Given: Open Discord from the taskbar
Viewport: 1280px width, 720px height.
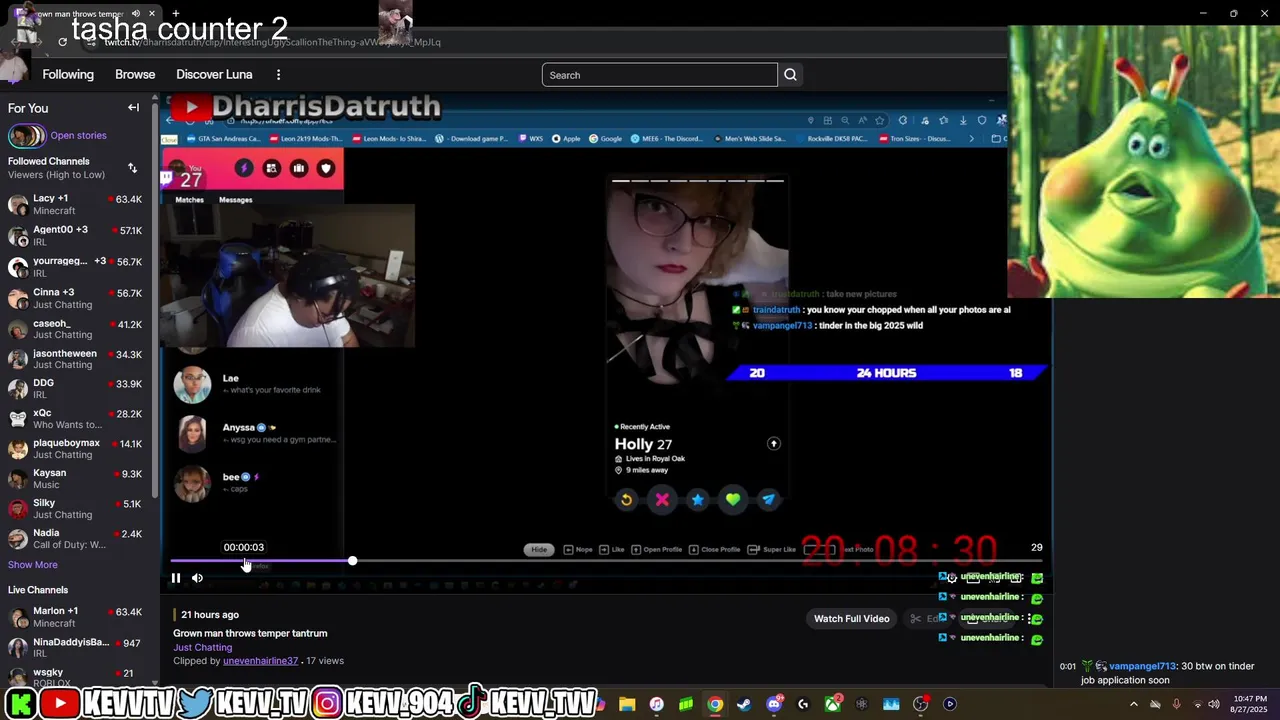Looking at the screenshot, I should (773, 705).
